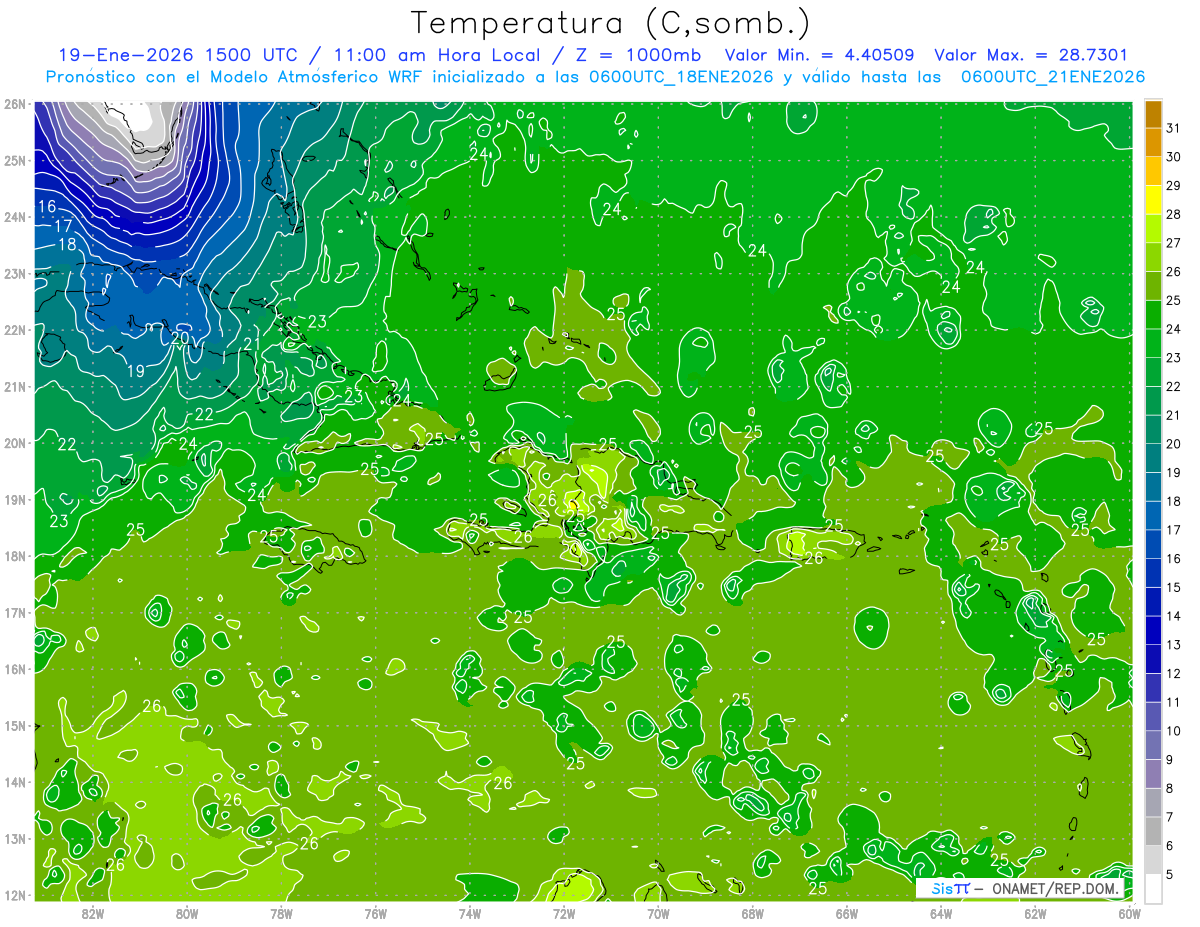Click the latitude axis label "18N"
This screenshot has height=927, width=1200.
pos(14,556)
